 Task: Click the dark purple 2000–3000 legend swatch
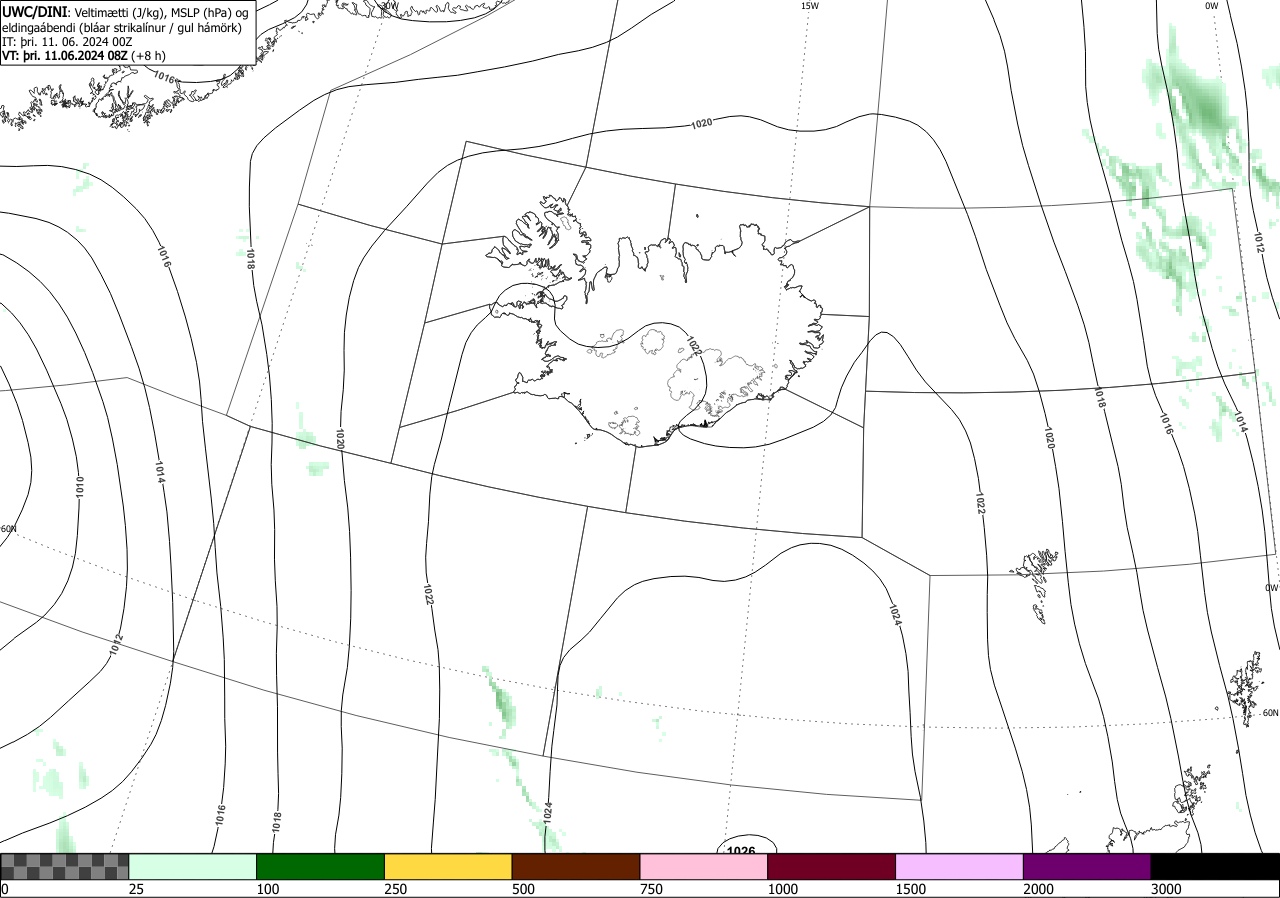pos(1087,866)
